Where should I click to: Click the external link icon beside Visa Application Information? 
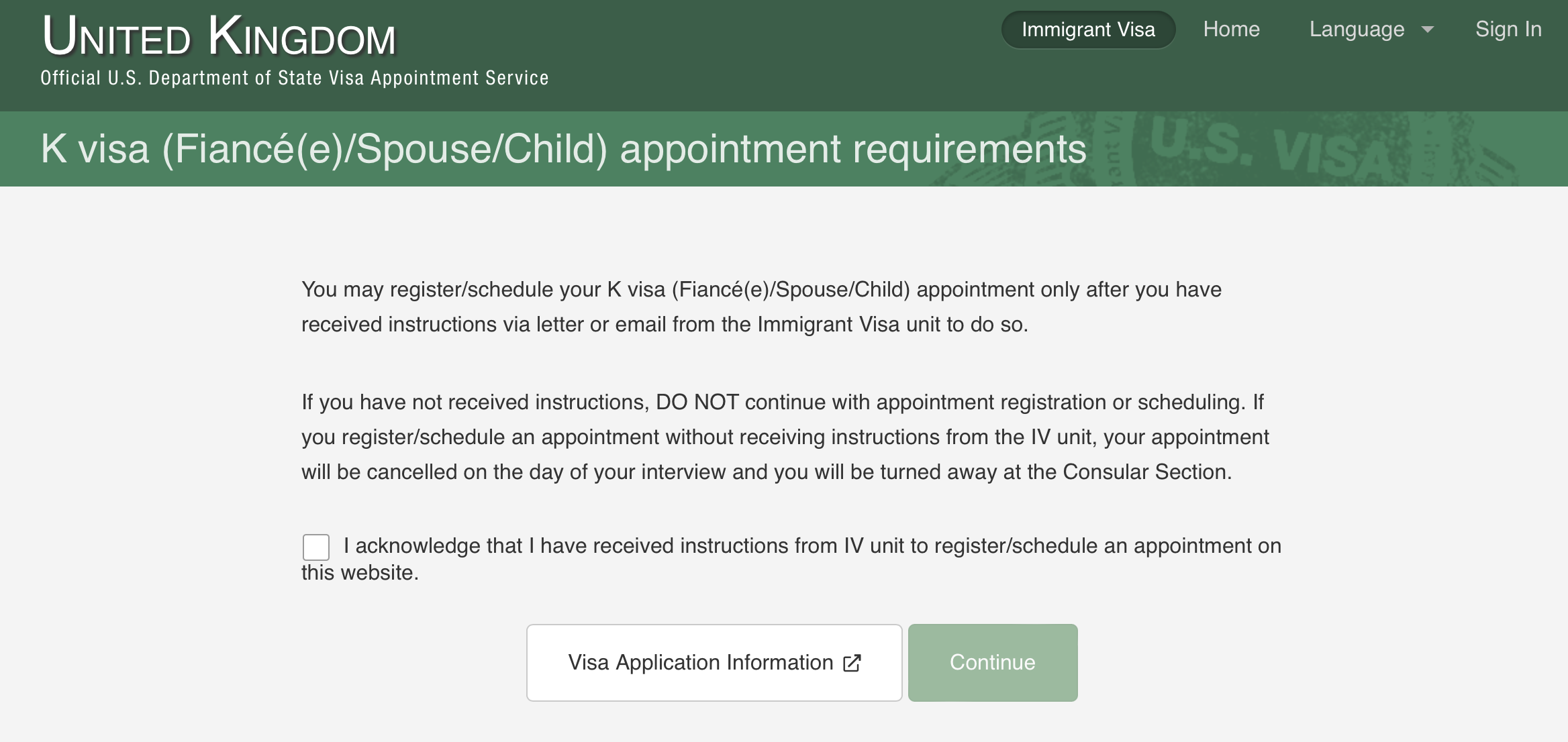pyautogui.click(x=852, y=663)
